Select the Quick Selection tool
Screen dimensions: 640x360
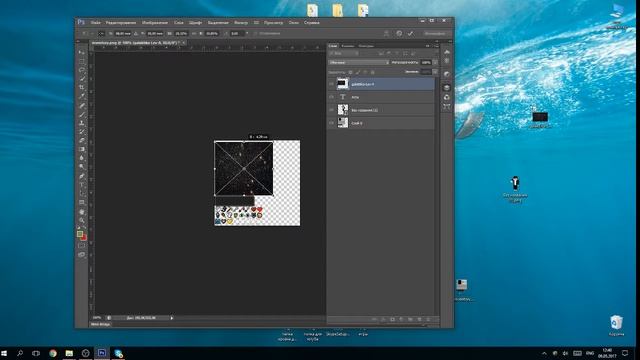point(82,79)
